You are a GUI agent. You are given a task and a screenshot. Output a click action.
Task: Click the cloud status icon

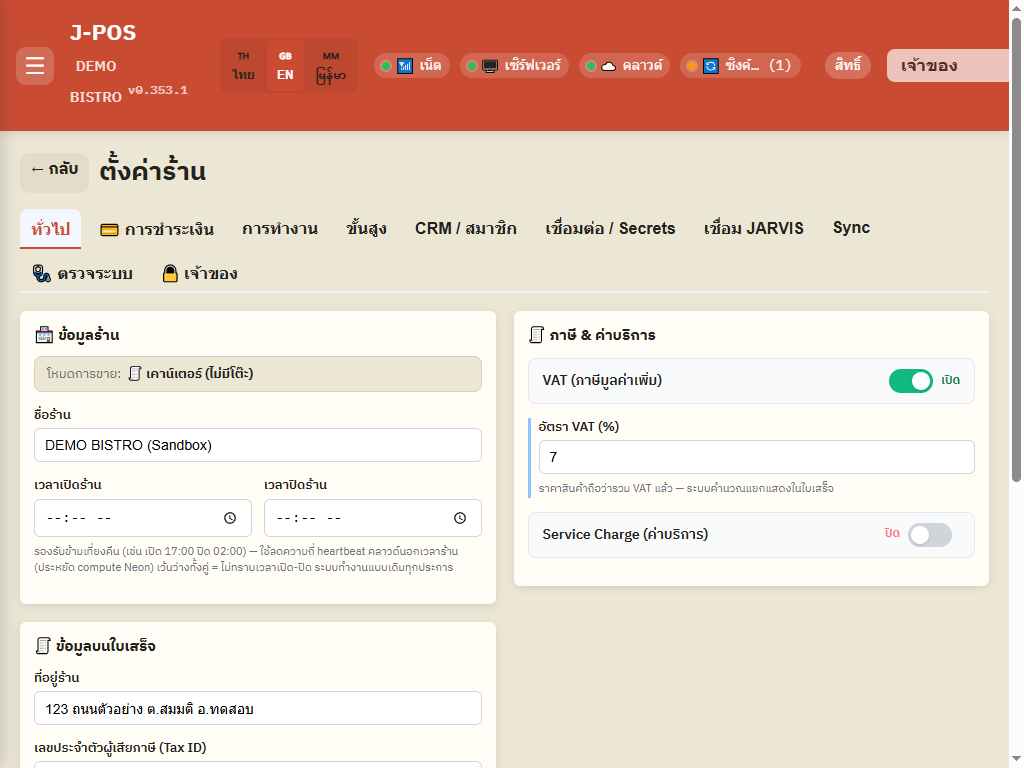pyautogui.click(x=609, y=66)
